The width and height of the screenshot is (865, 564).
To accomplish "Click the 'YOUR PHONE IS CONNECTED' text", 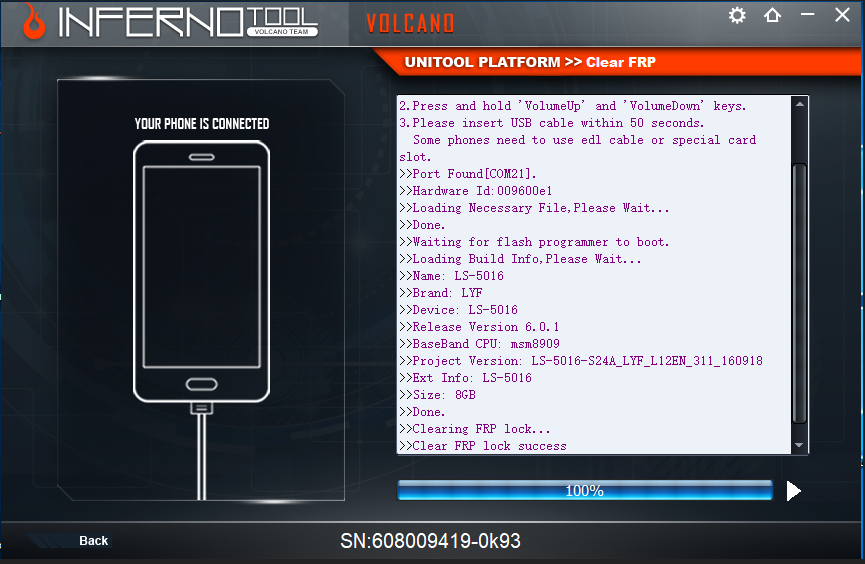I will [202, 124].
